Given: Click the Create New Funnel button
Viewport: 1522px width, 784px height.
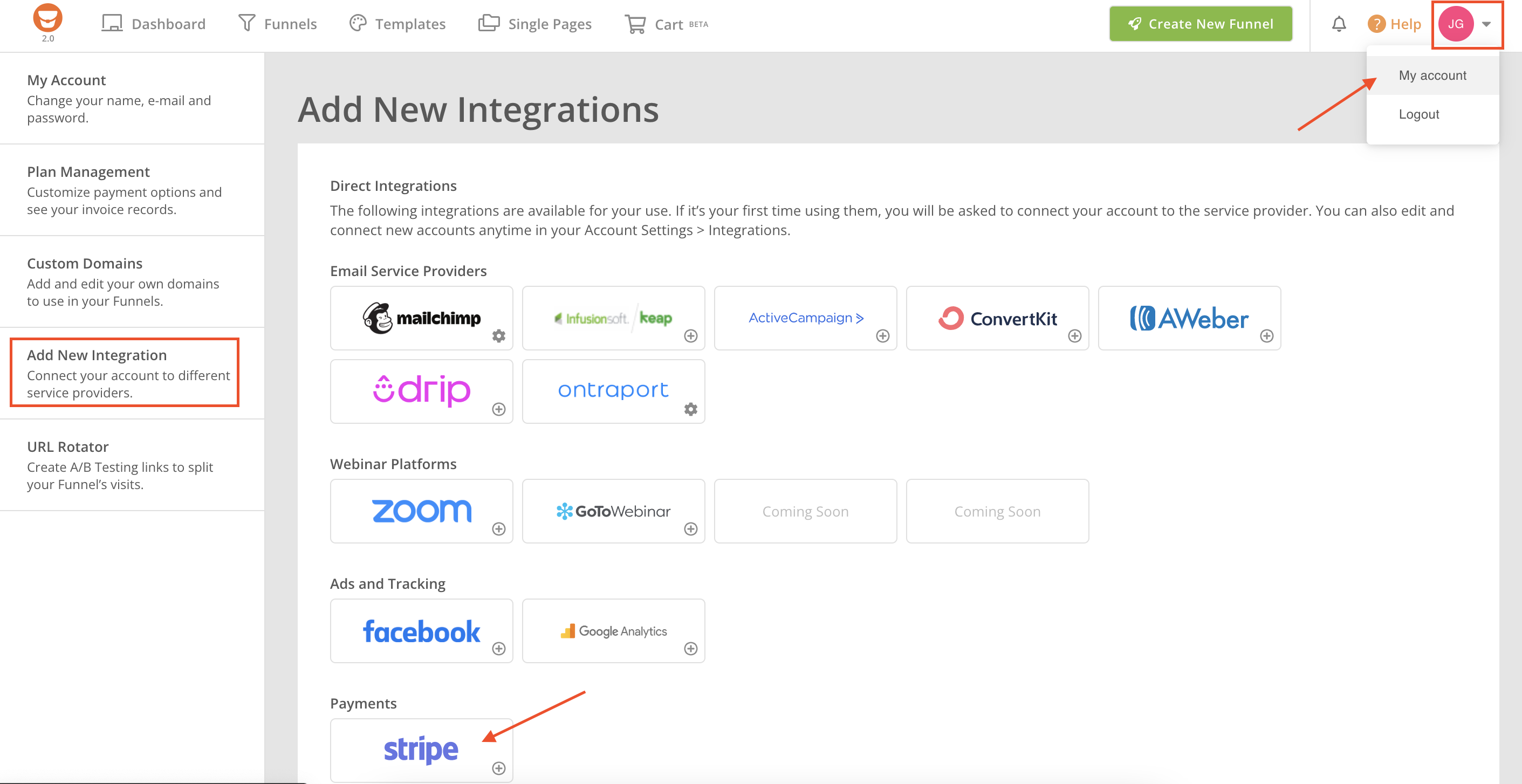Looking at the screenshot, I should tap(1200, 24).
